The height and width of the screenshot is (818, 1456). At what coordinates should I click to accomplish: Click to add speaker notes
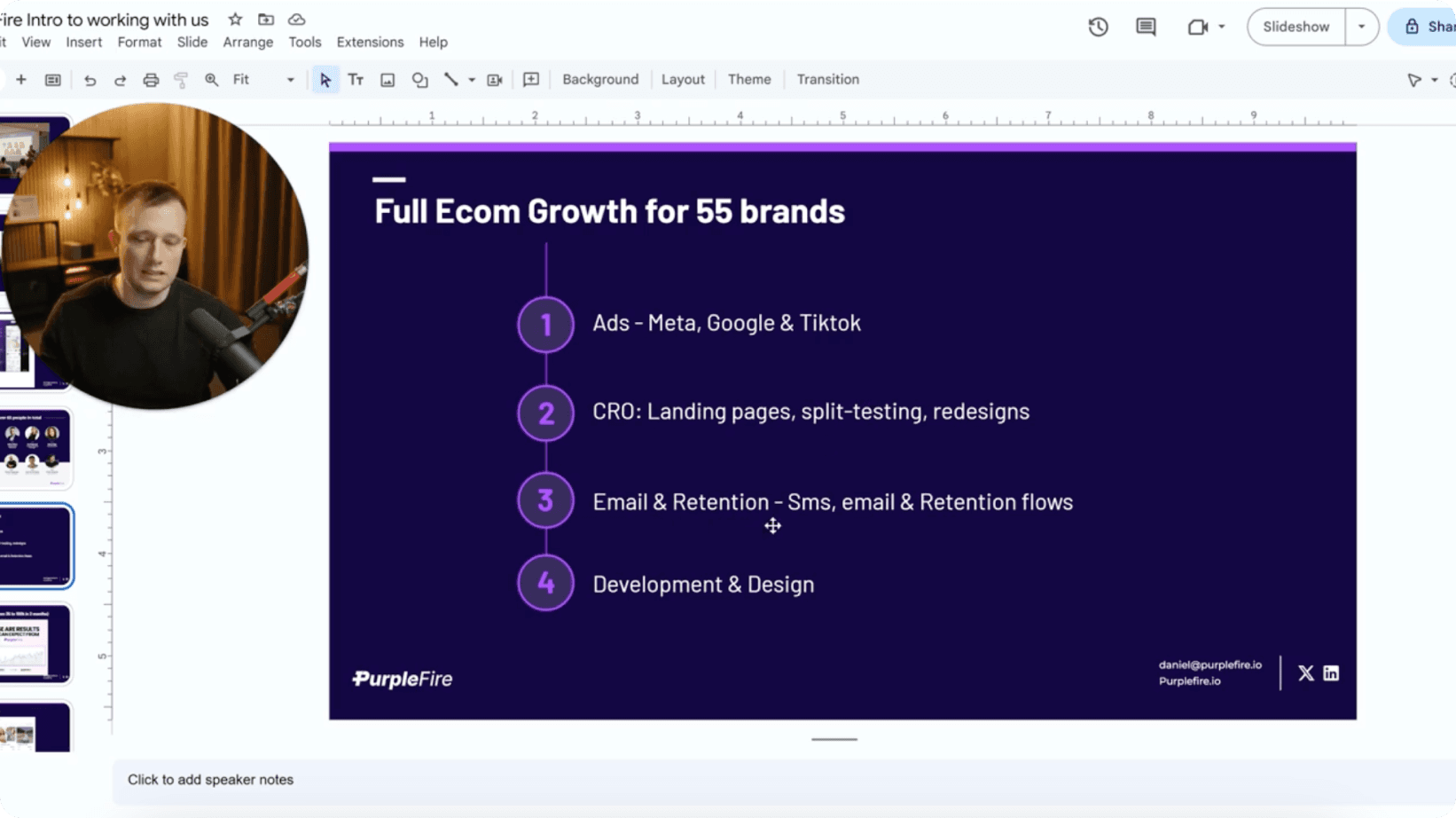pyautogui.click(x=210, y=780)
